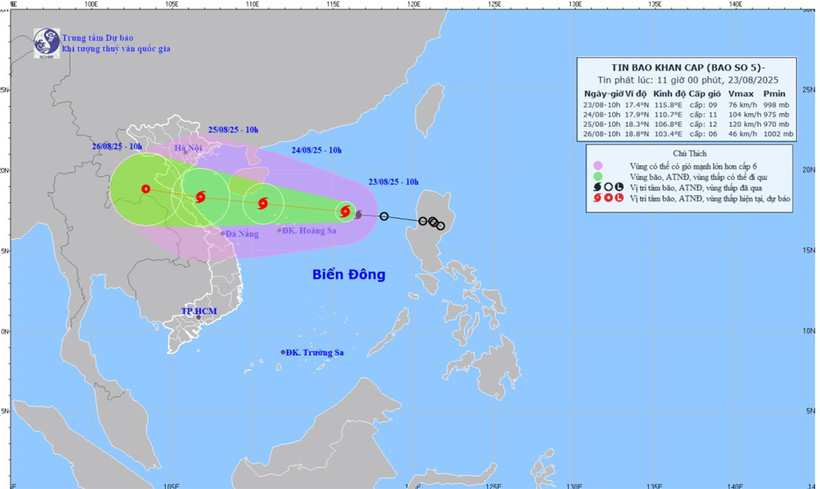Click the 'cấp: 06' wind level cell
The height and width of the screenshot is (489, 820).
(x=703, y=134)
